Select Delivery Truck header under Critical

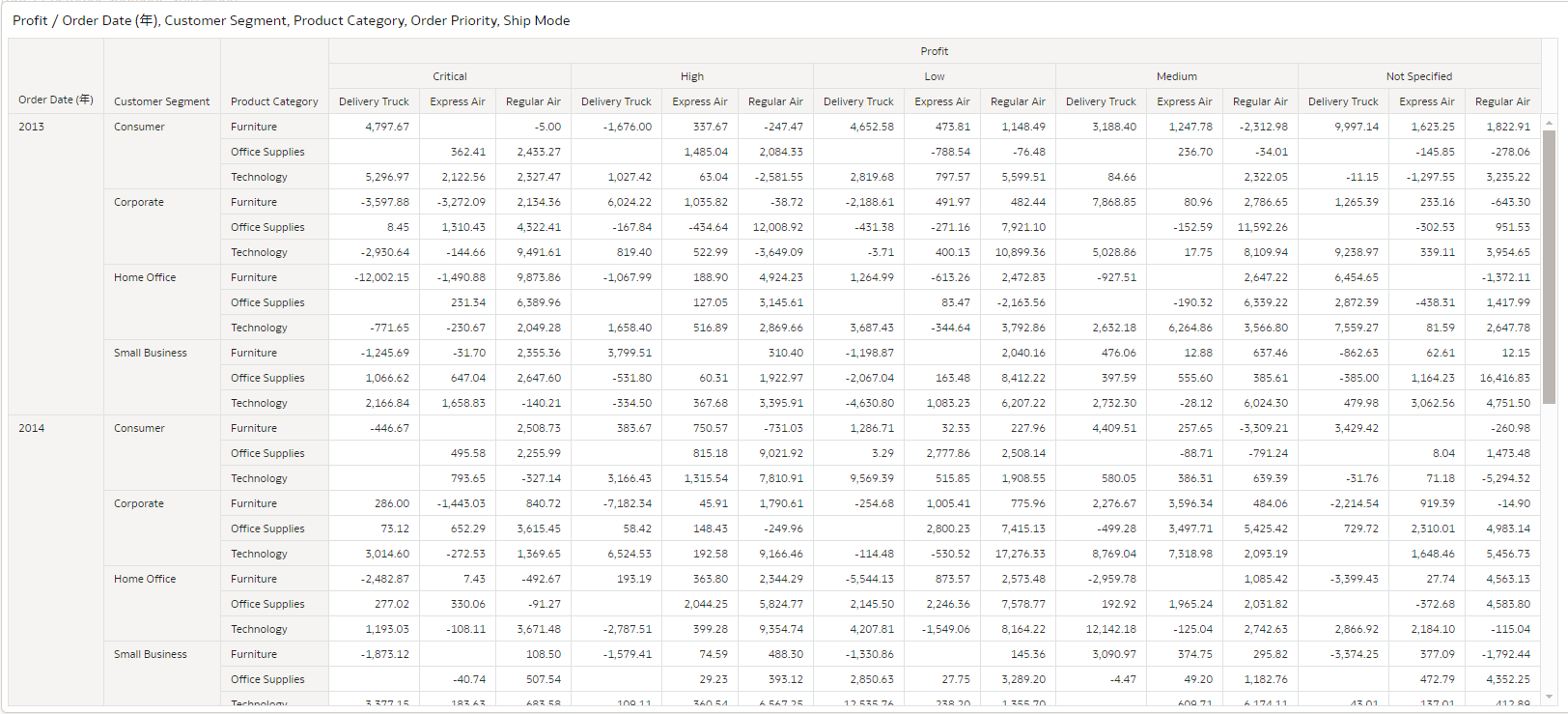click(374, 101)
